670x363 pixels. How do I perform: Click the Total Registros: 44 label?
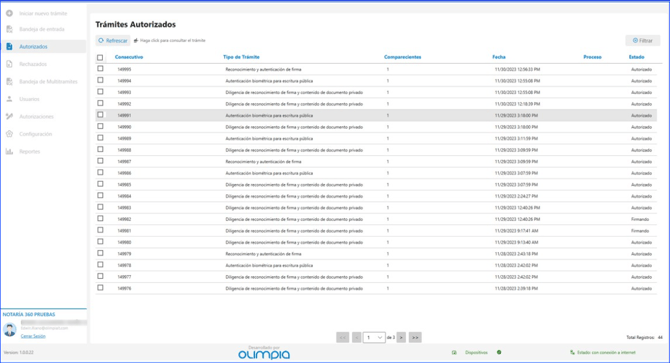644,337
